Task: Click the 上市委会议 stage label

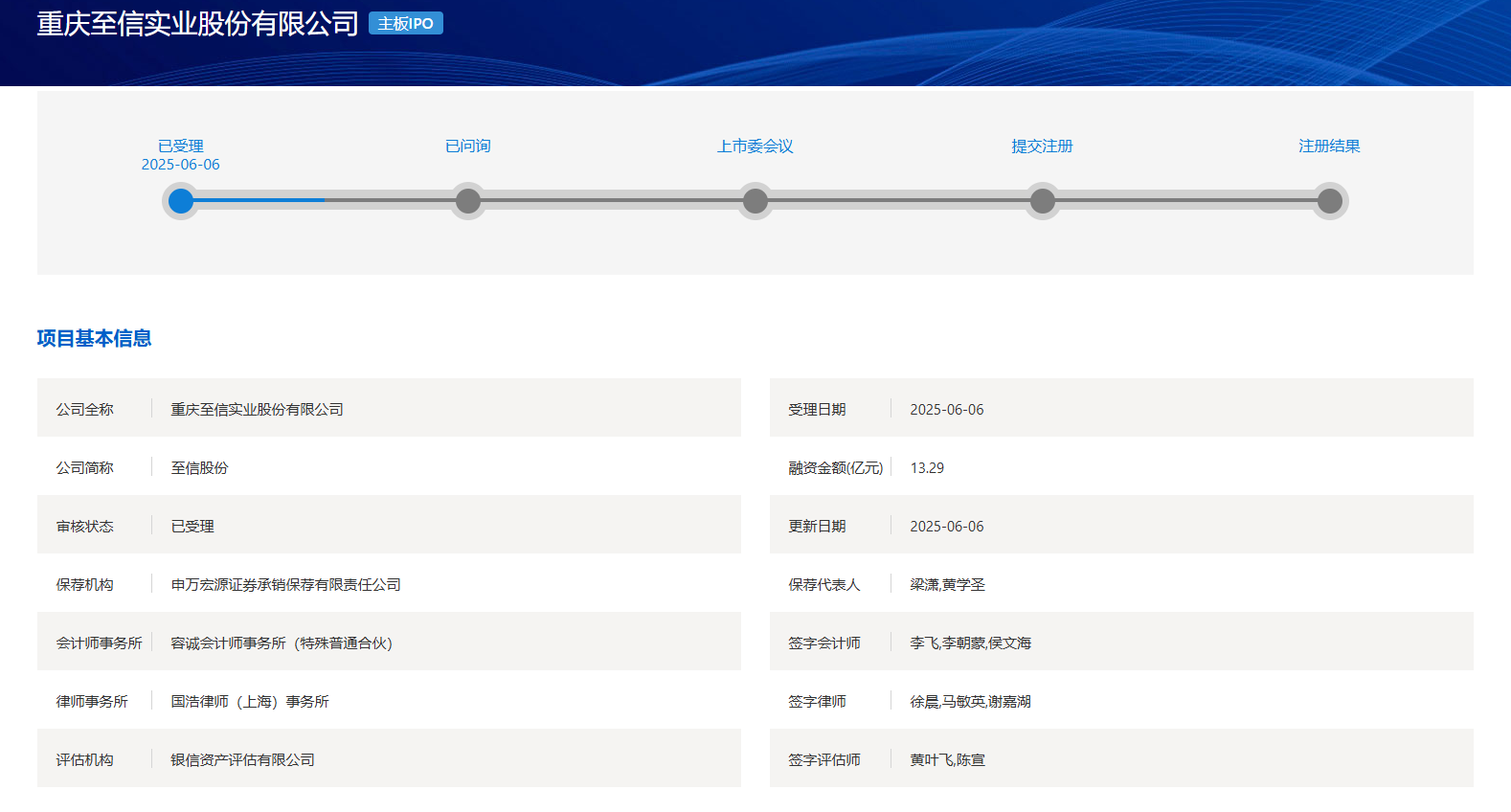Action: point(755,146)
